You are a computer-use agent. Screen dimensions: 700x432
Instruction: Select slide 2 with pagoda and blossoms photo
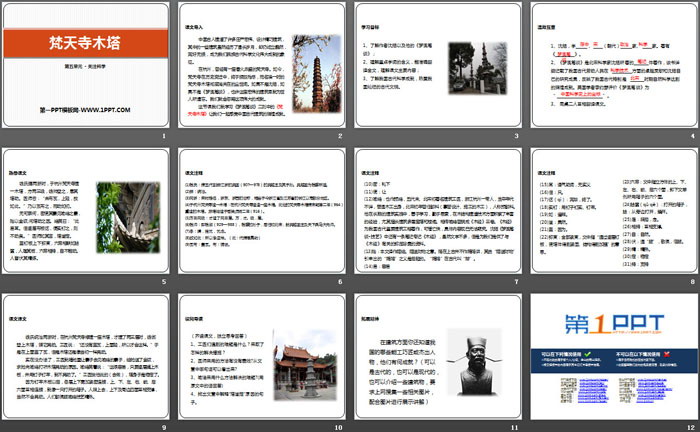pos(262,65)
